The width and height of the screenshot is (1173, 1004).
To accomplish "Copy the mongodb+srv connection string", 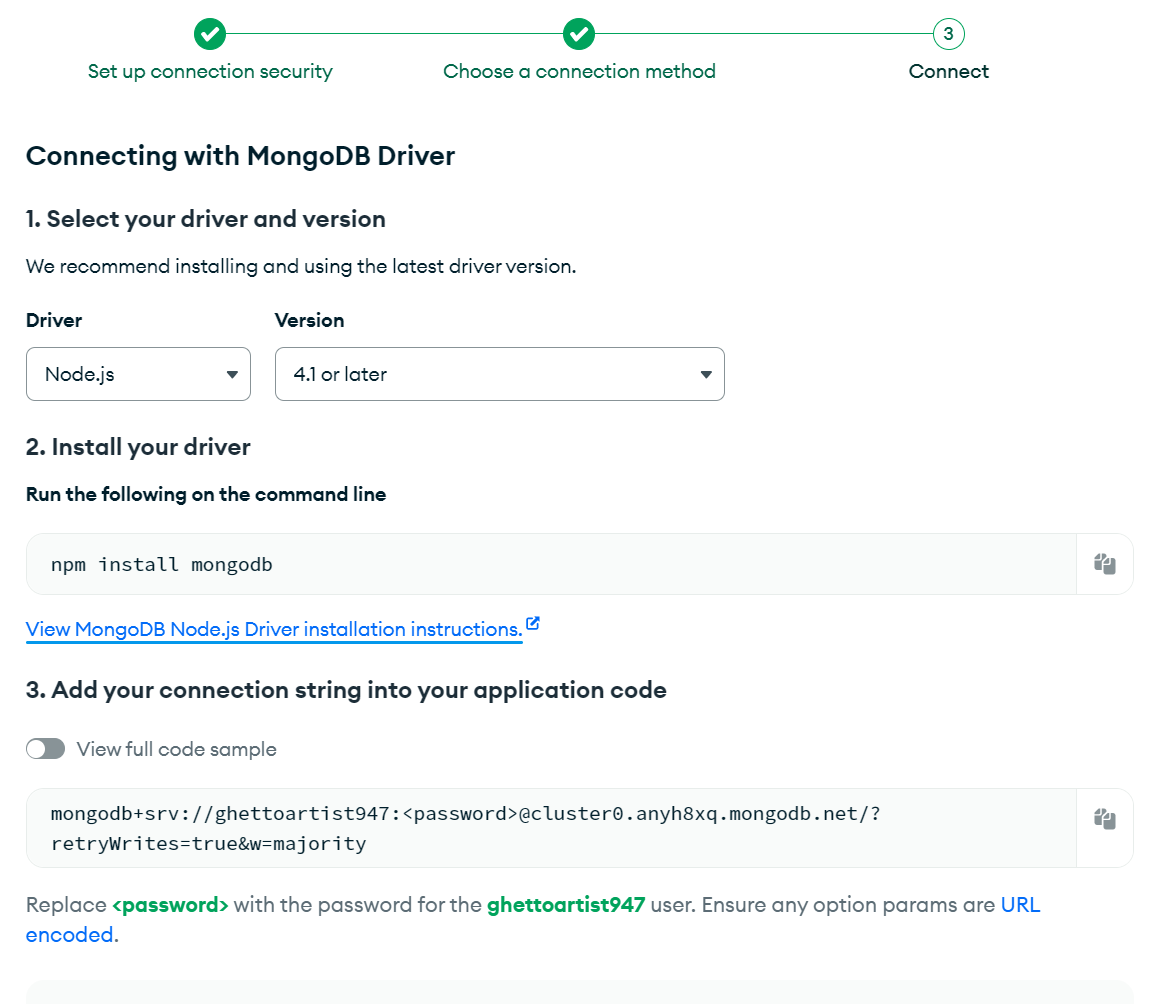I will coord(1104,819).
